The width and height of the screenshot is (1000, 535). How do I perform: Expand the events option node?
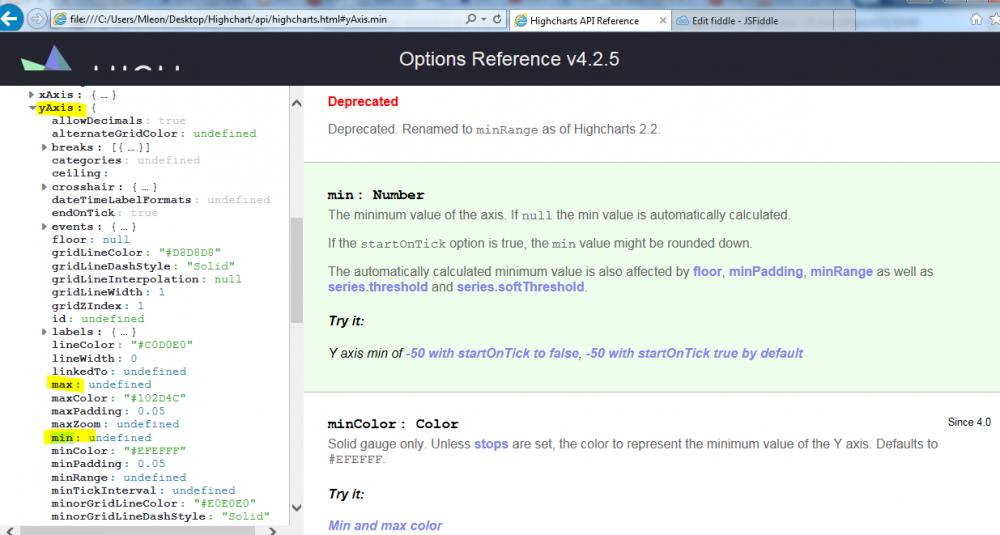(44, 226)
